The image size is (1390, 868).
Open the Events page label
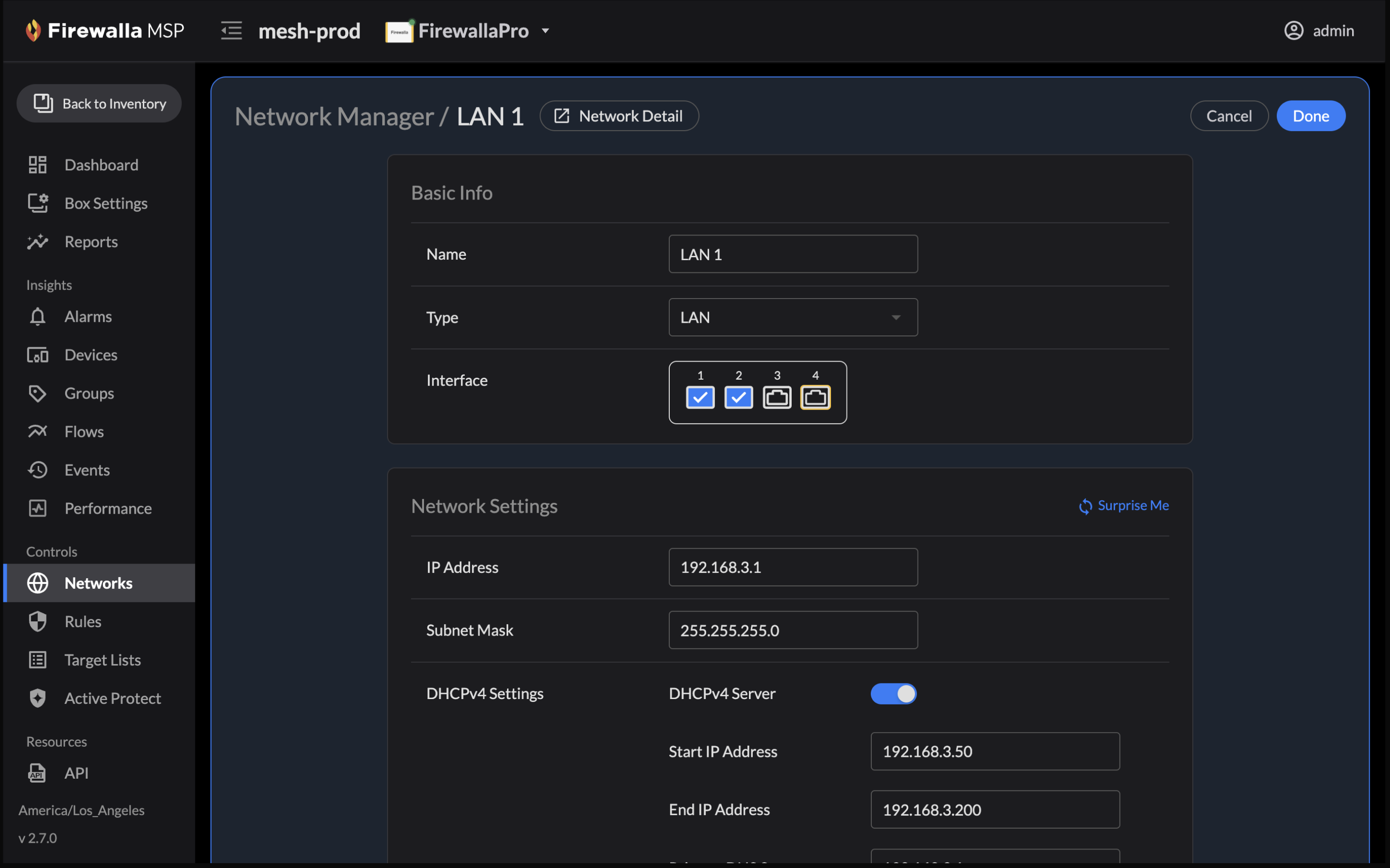click(x=87, y=470)
